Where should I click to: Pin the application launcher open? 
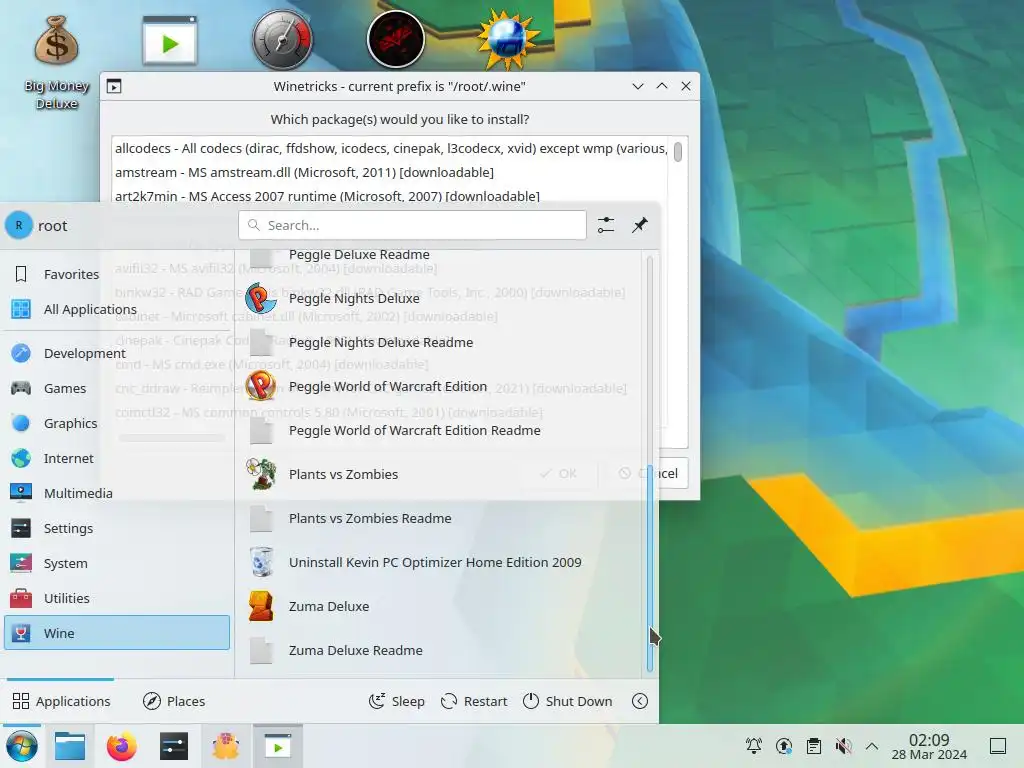coord(640,225)
